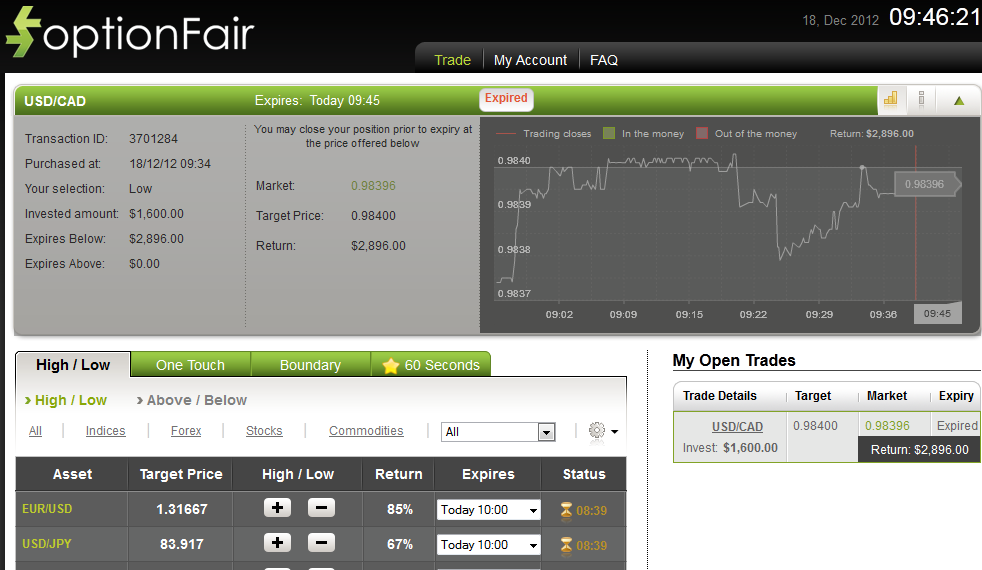982x570 pixels.
Task: Click Low minus button for EUR/USD
Action: (321, 507)
